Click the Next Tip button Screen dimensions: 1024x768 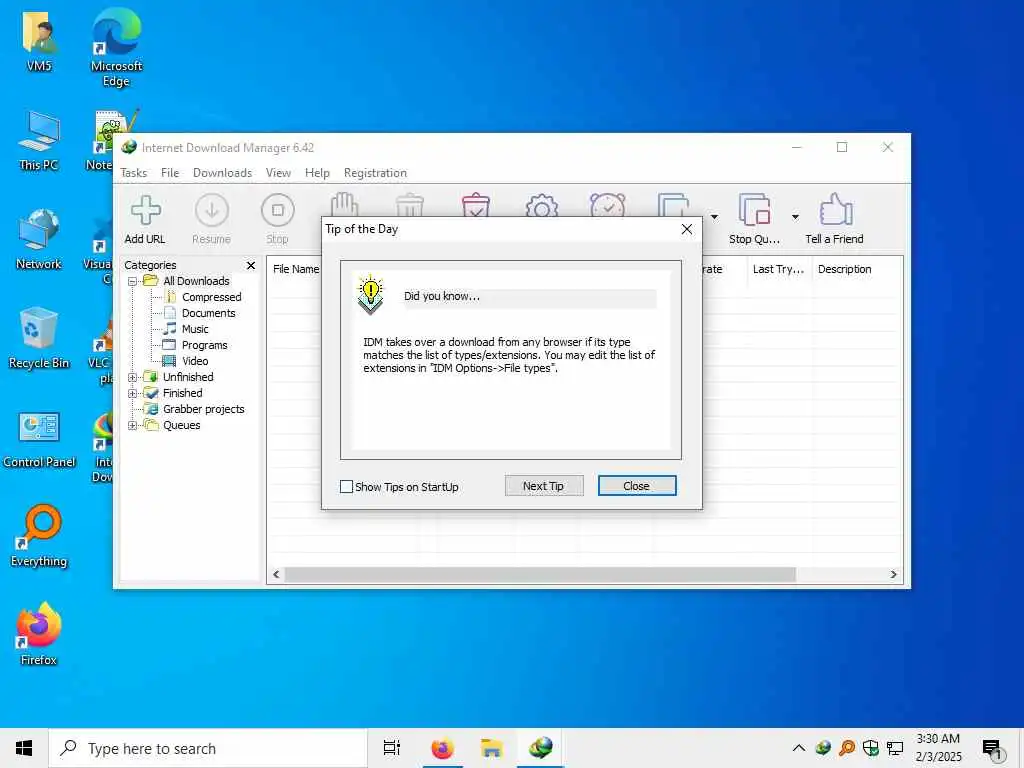coord(543,486)
